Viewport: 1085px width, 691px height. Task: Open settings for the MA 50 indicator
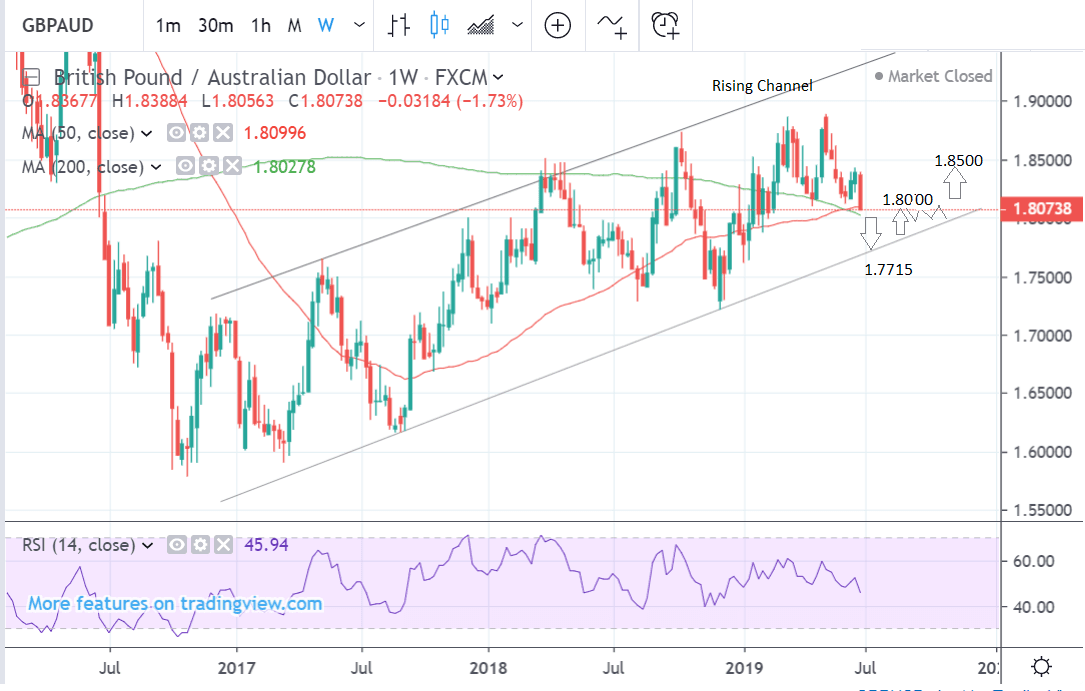(198, 133)
